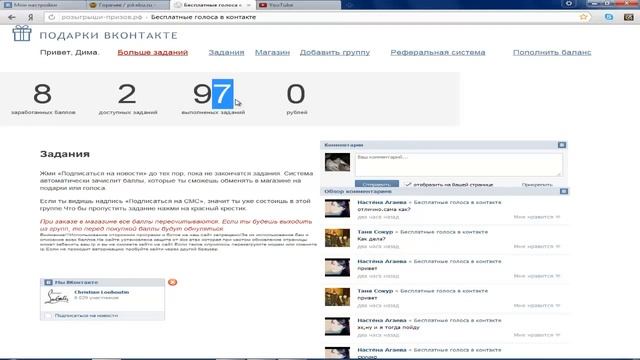Click Настёна Агаева avatar beside 'отлично.сама как?'
Viewport: 640px width, 360px height.
(x=337, y=209)
